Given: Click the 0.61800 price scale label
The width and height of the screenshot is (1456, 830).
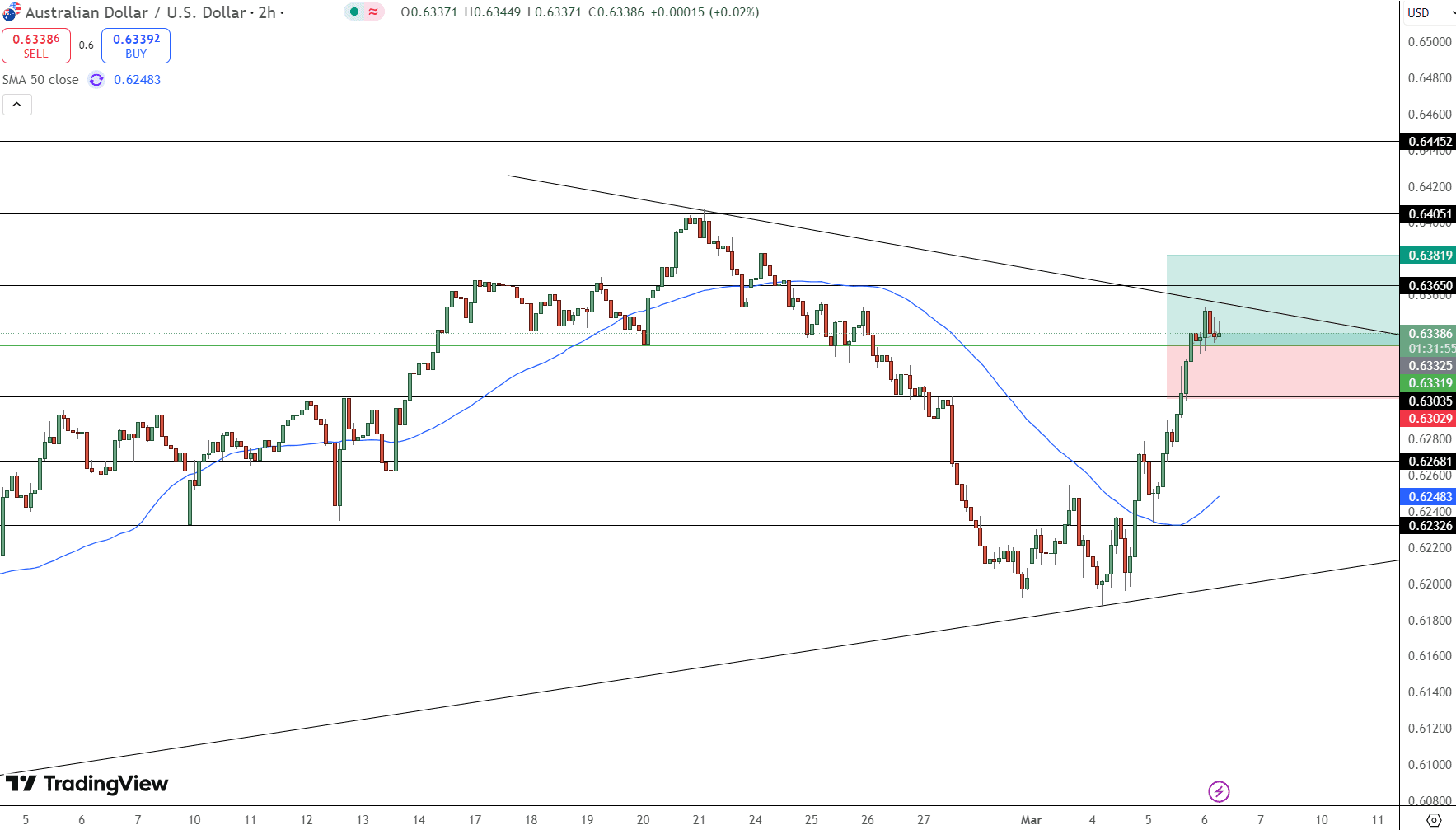Looking at the screenshot, I should coord(1430,621).
